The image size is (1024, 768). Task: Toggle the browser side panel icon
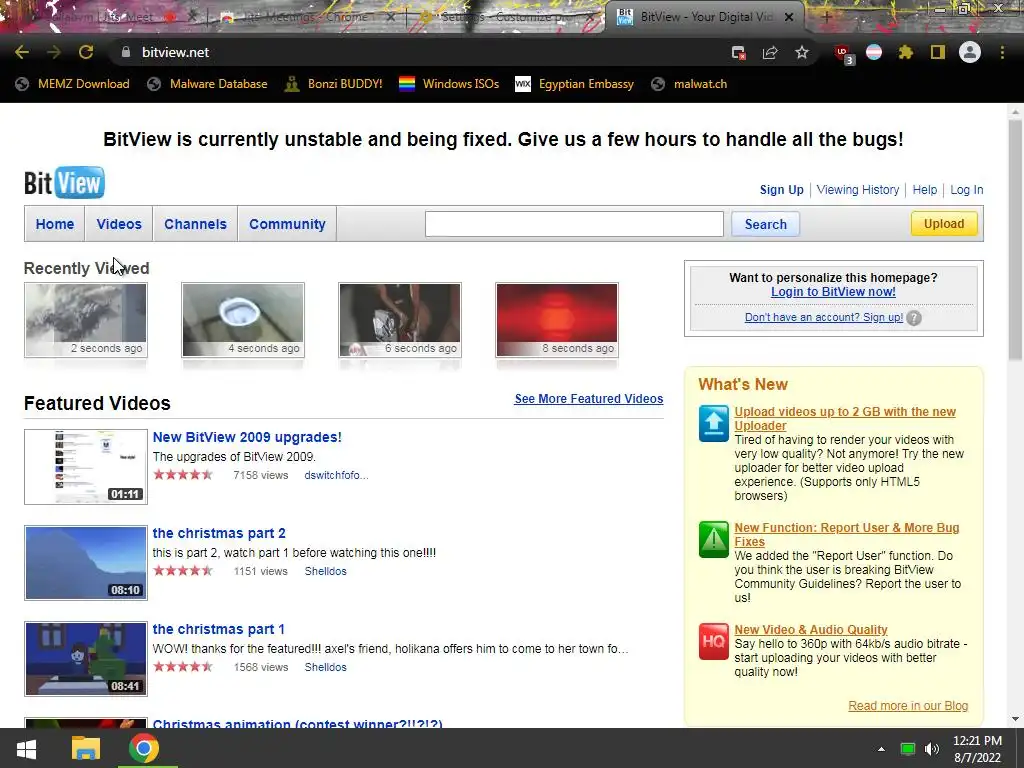coord(938,52)
